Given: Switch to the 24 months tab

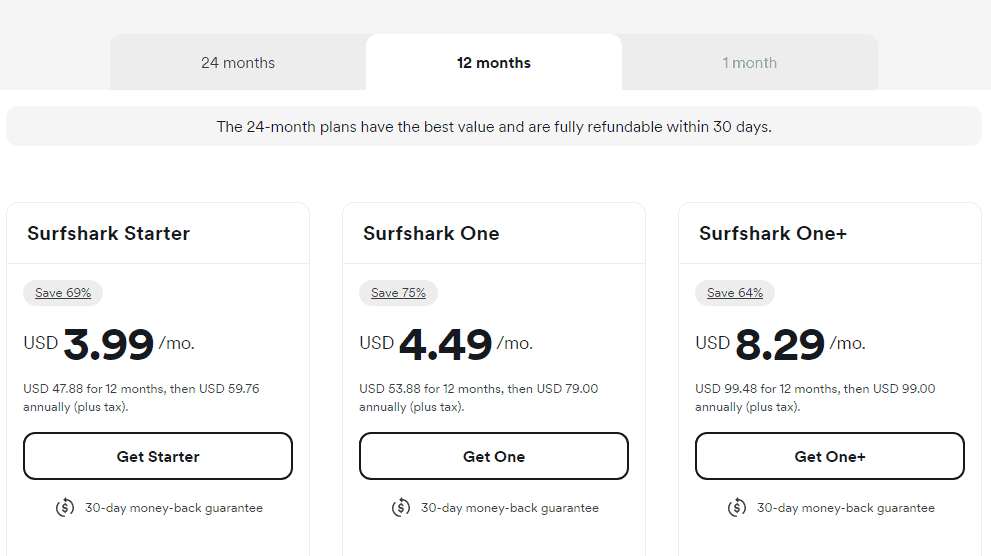Looking at the screenshot, I should 238,63.
